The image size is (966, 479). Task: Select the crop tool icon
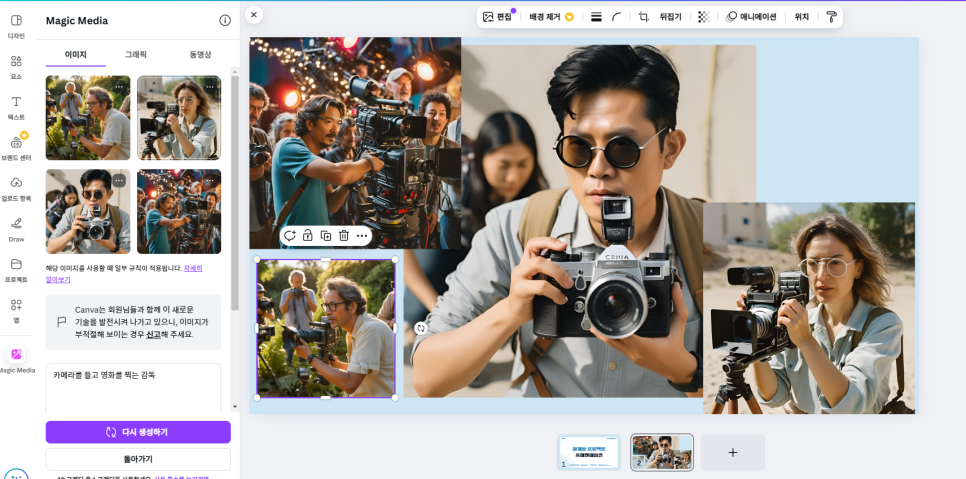(x=644, y=17)
